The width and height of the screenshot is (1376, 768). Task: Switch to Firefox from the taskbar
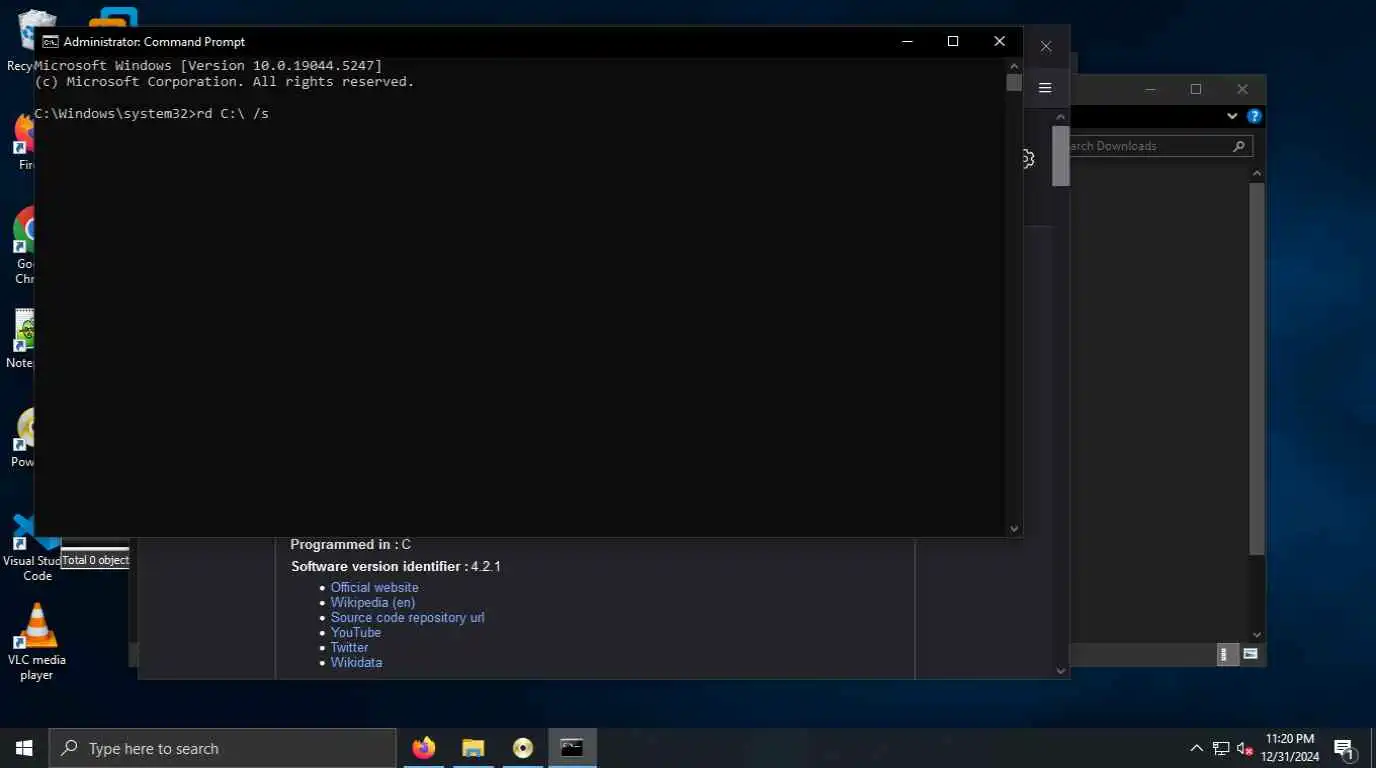(424, 748)
